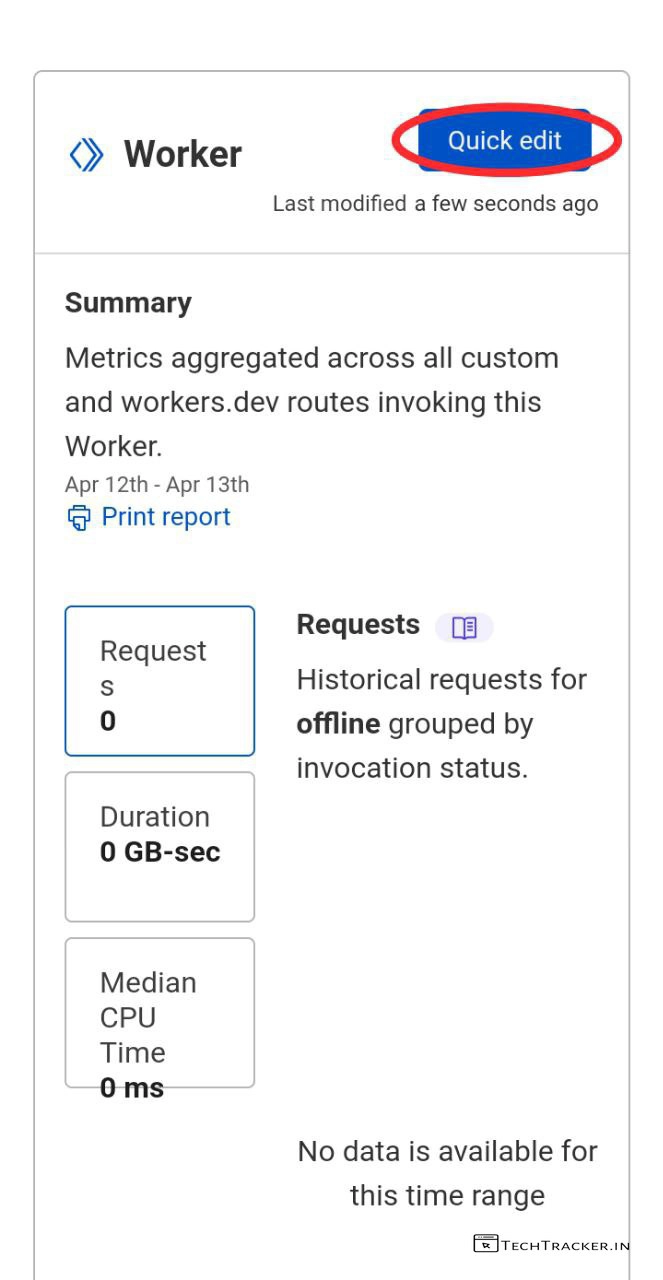Click the 0 GB-sec duration value
Image resolution: width=663 pixels, height=1280 pixels.
160,853
